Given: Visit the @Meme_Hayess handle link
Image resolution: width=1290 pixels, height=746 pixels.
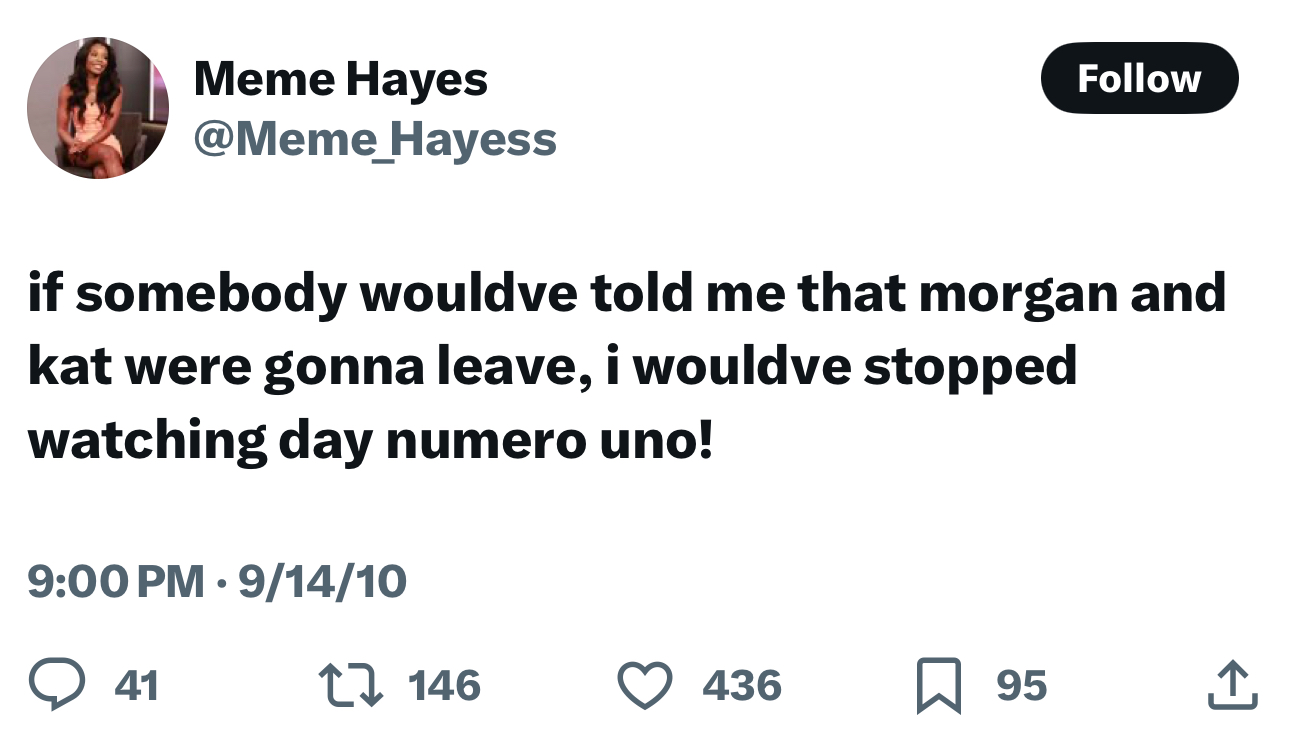Looking at the screenshot, I should click(x=374, y=139).
